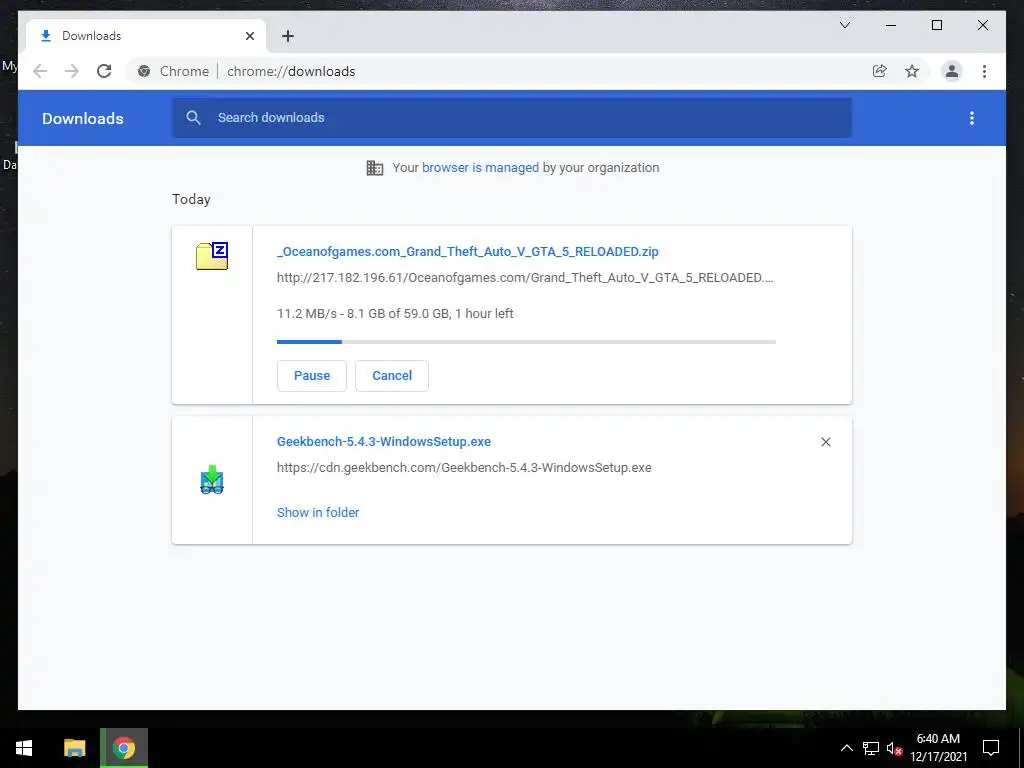Viewport: 1024px width, 768px height.
Task: Bookmark this page with star icon
Action: tap(912, 71)
